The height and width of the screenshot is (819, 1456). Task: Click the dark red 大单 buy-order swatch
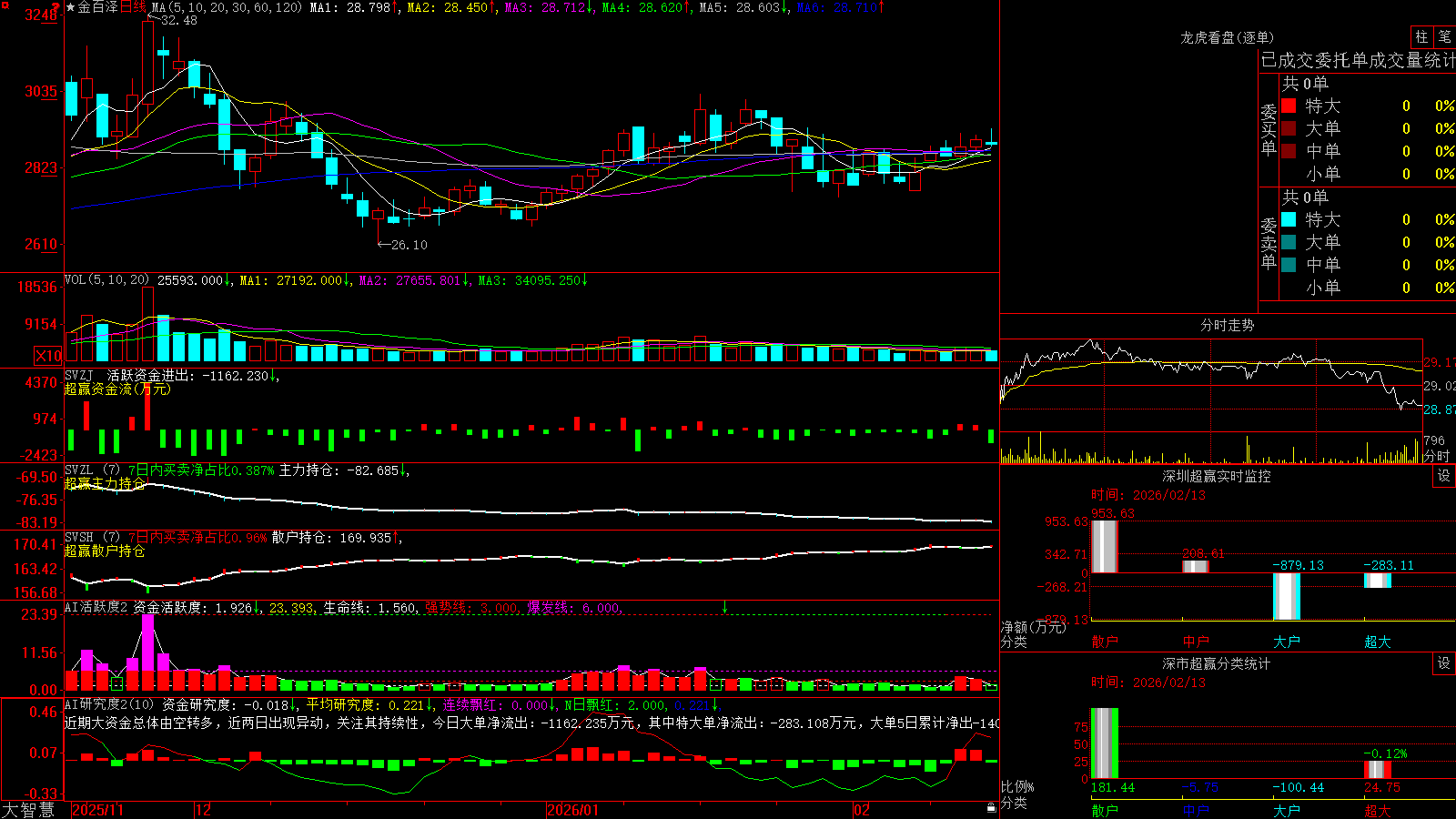(1289, 128)
